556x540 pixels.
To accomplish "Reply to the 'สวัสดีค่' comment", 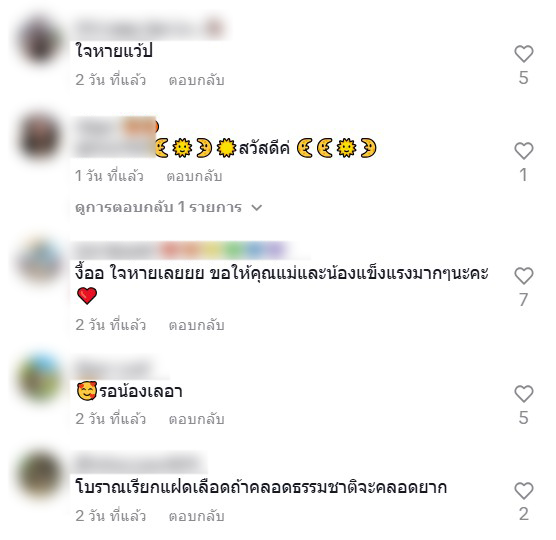I will [x=194, y=176].
